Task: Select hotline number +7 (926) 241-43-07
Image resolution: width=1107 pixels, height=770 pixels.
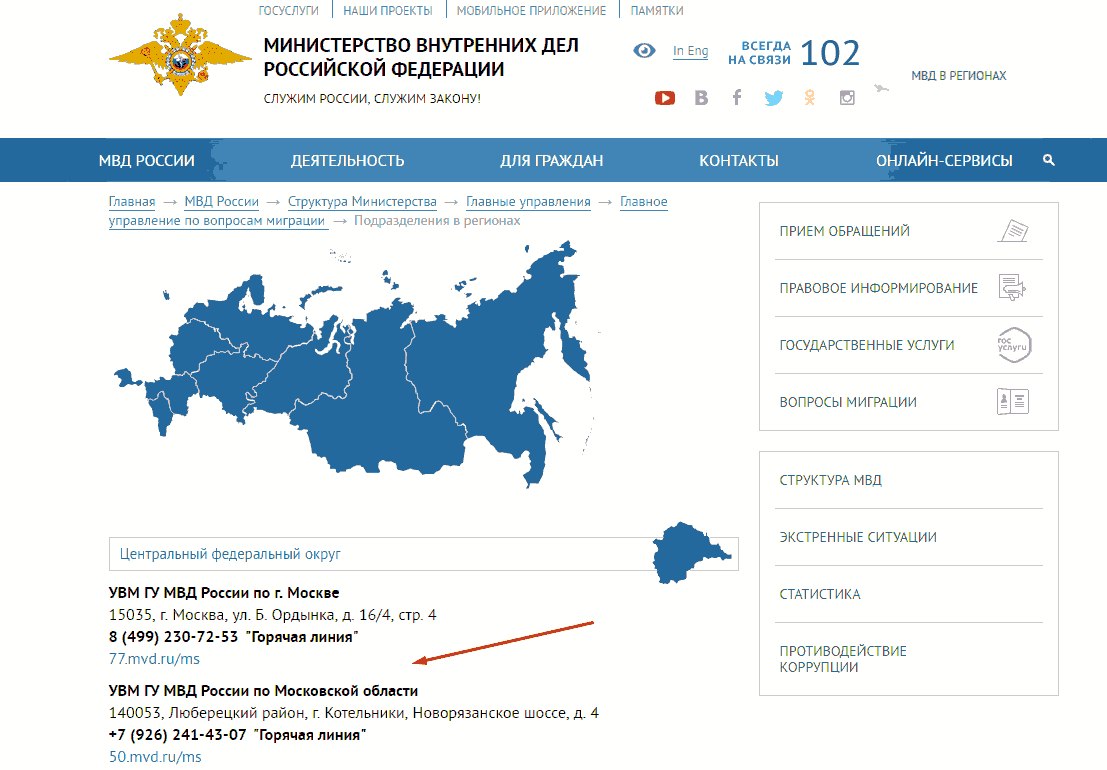Action: point(177,735)
